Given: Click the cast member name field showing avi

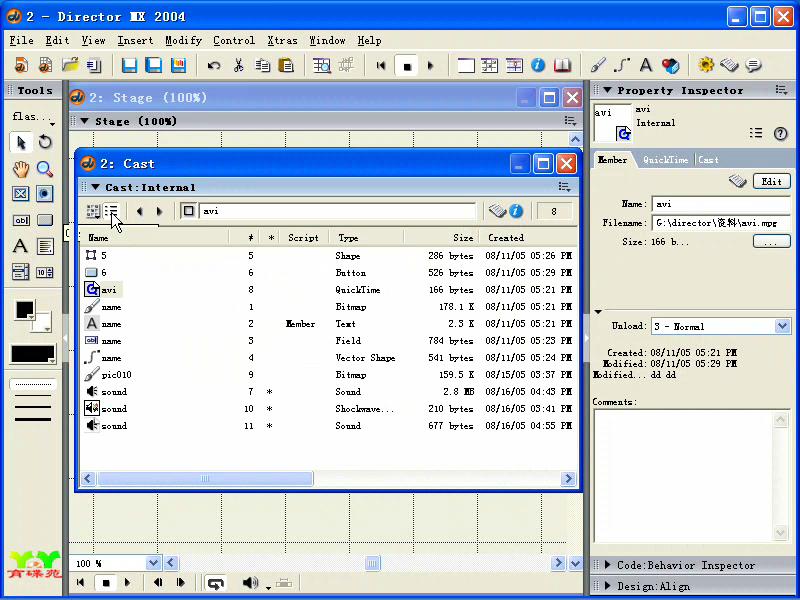Looking at the screenshot, I should [x=337, y=211].
